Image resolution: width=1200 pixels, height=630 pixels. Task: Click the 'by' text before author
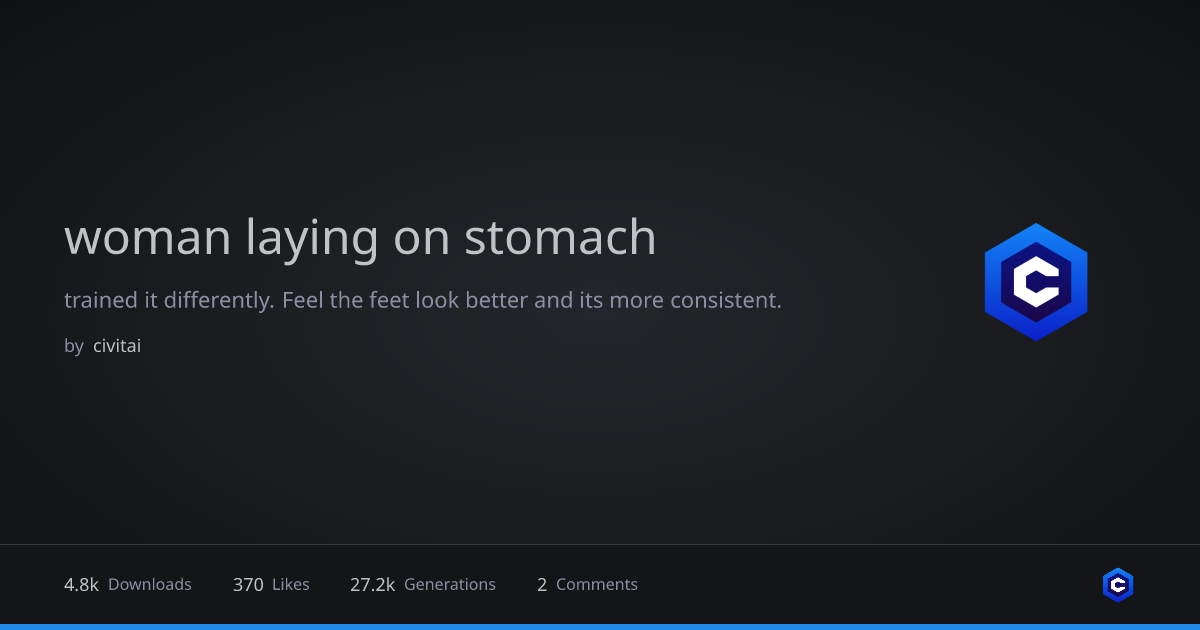[x=74, y=347]
